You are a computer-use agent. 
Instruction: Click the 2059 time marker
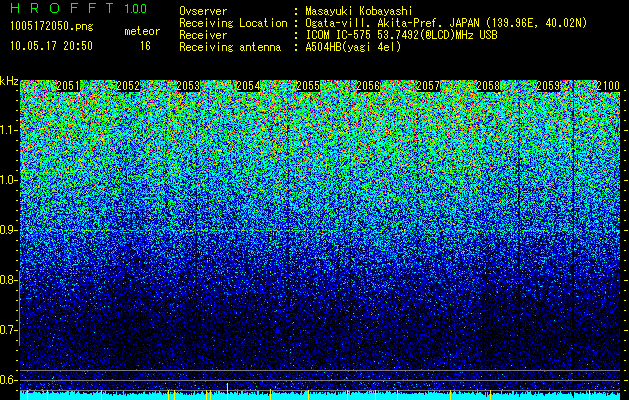point(548,86)
